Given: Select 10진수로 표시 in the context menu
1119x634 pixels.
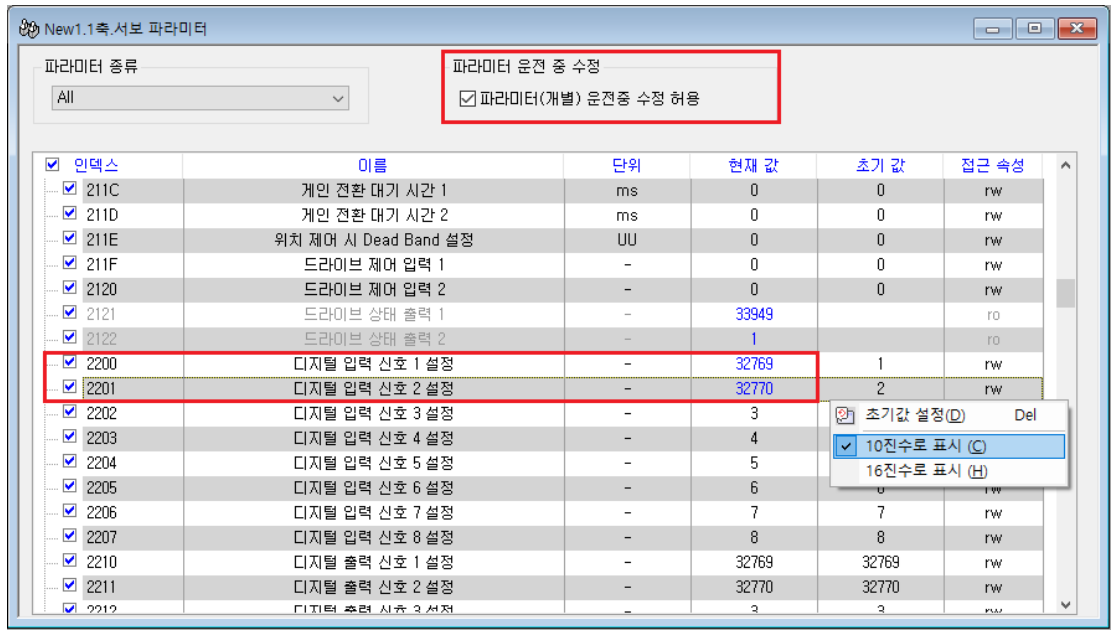Looking at the screenshot, I should coord(924,447).
